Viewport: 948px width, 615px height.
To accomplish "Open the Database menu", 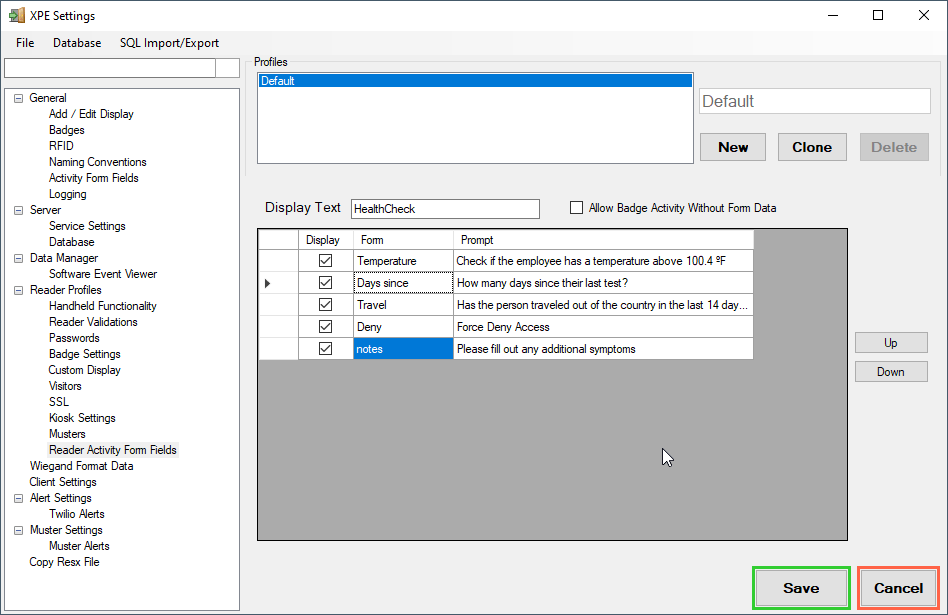I will pyautogui.click(x=77, y=43).
